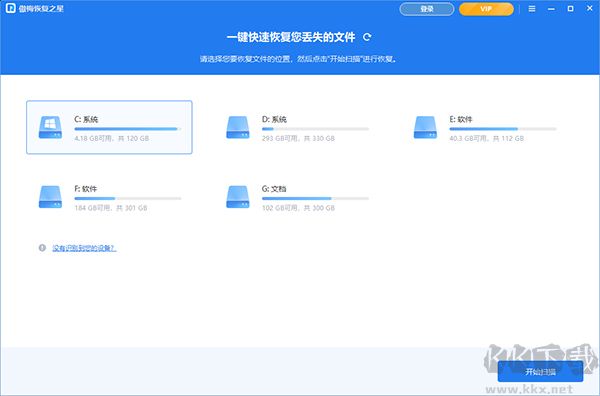Click the "F: 软件" drive label
600x396 pixels.
pyautogui.click(x=86, y=189)
